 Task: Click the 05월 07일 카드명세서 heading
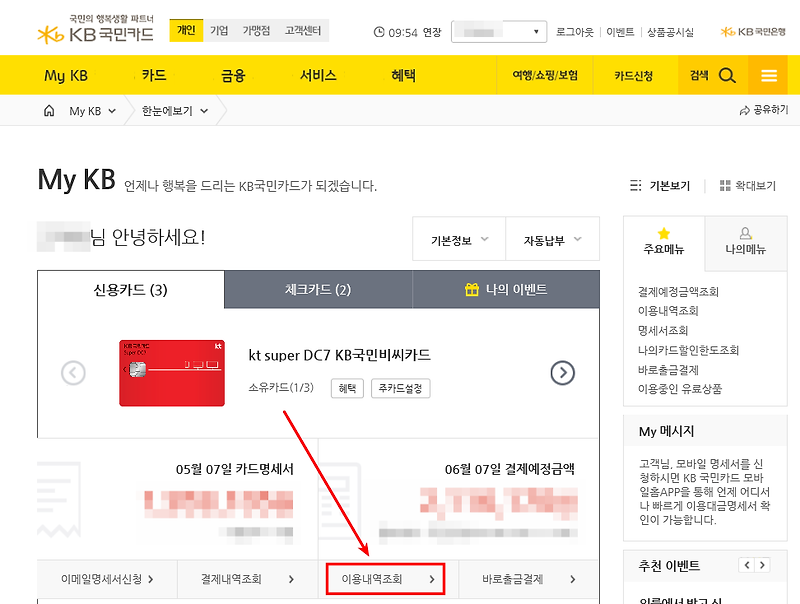pos(235,469)
